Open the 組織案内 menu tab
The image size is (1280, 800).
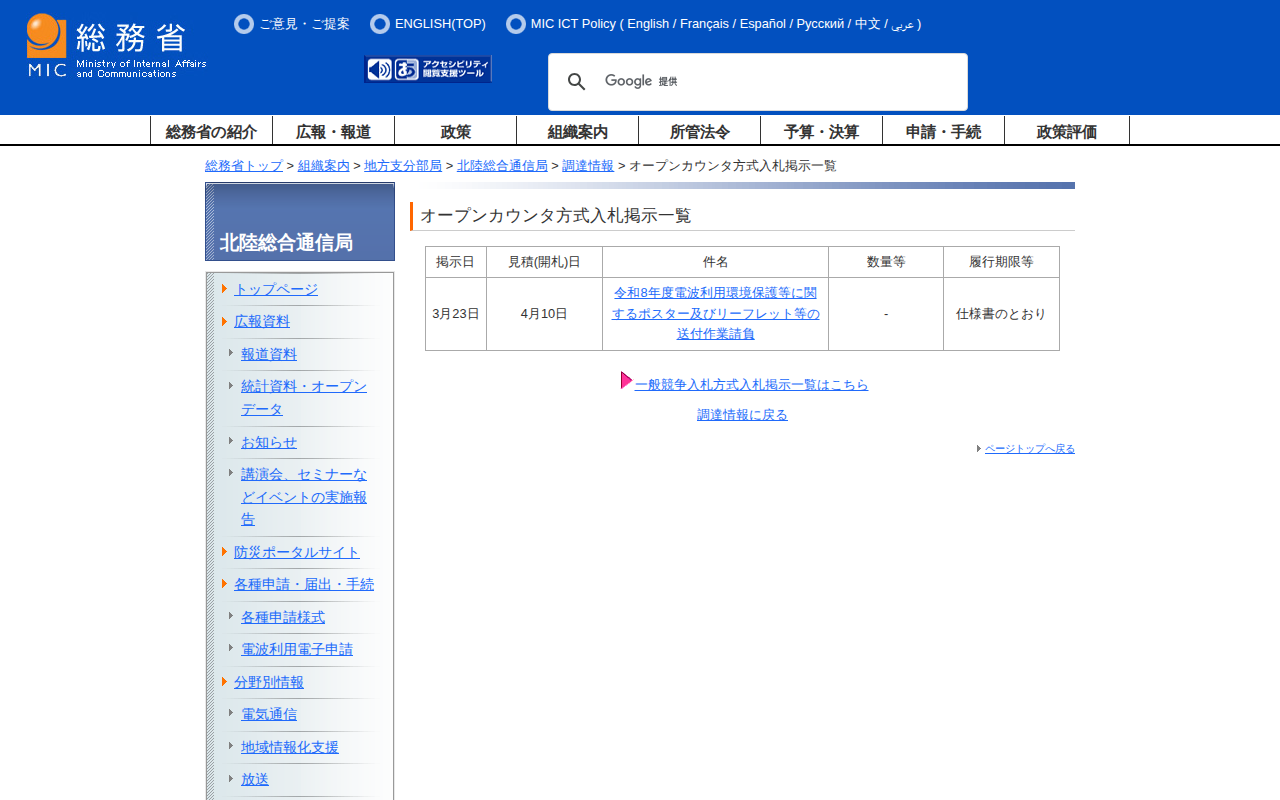[x=578, y=131]
